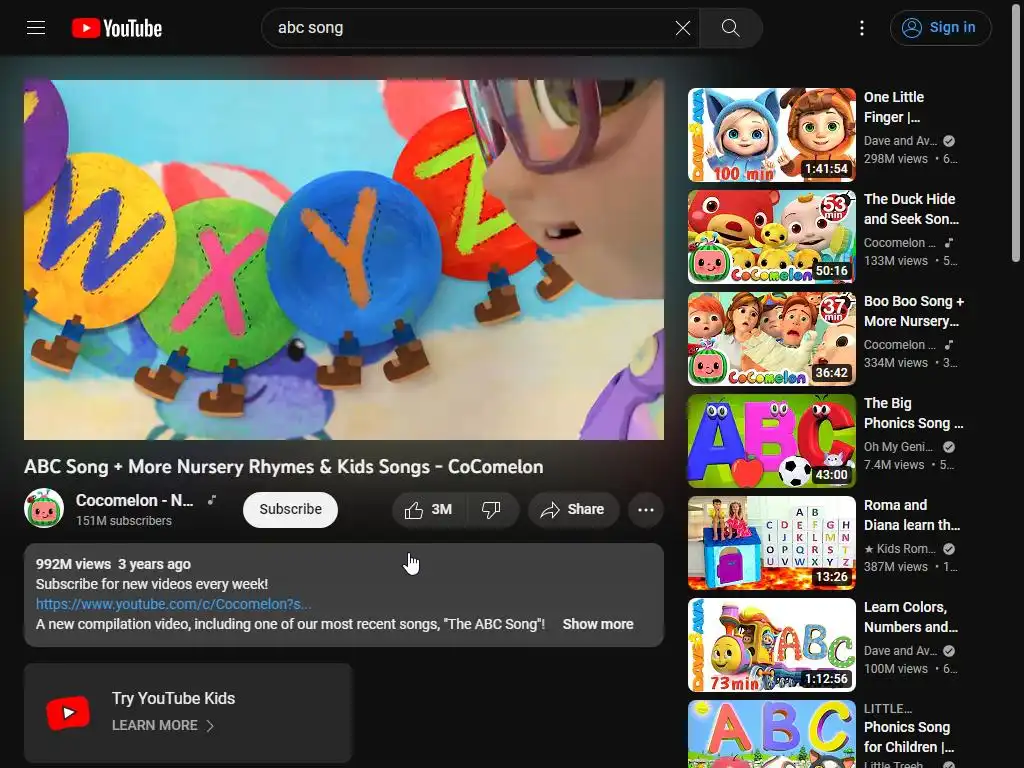This screenshot has height=768, width=1024.
Task: Click the main video player
Action: pyautogui.click(x=344, y=260)
